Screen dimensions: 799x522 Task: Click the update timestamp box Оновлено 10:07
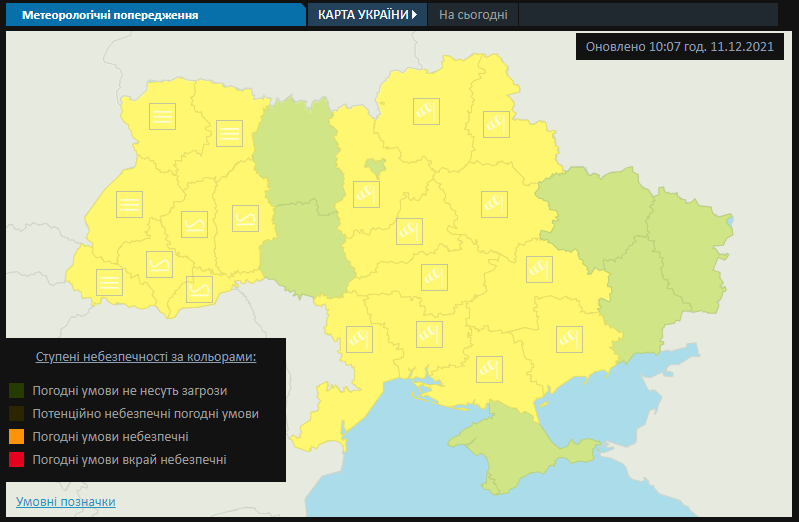[680, 47]
